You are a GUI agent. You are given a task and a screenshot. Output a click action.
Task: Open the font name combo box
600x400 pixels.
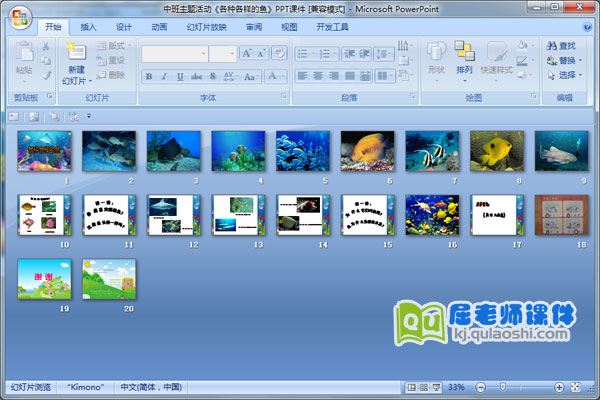174,53
